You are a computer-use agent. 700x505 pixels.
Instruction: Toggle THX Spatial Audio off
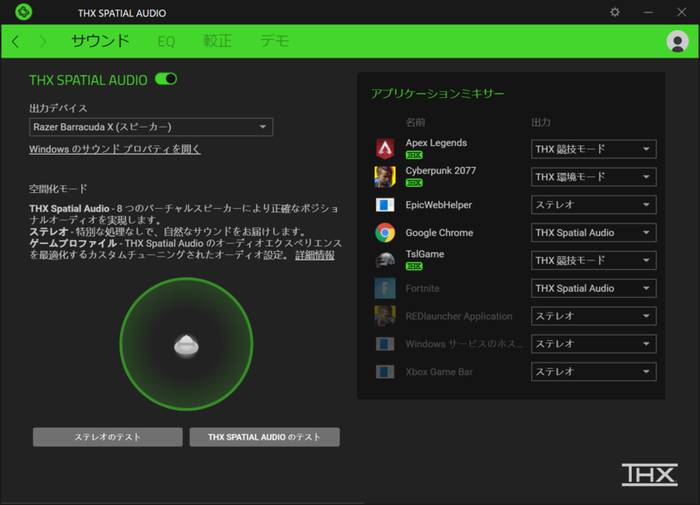click(166, 79)
